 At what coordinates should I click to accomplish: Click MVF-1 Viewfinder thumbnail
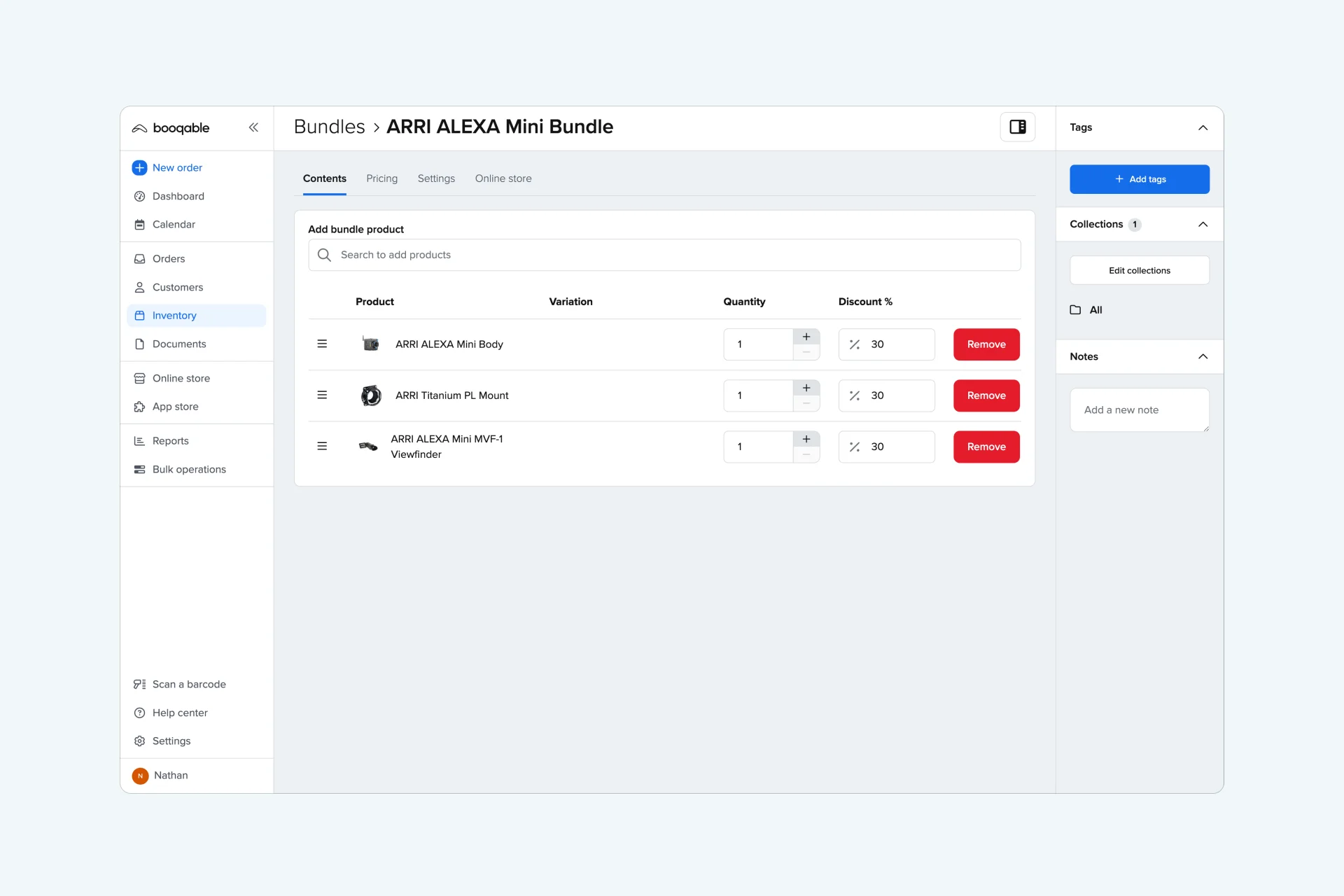coord(368,447)
